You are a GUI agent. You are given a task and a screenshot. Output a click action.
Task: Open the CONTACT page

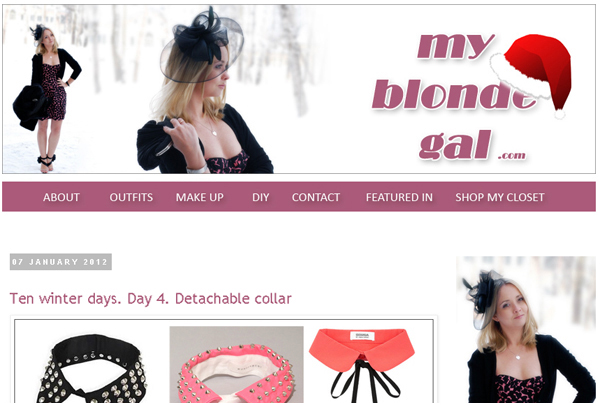pyautogui.click(x=316, y=197)
